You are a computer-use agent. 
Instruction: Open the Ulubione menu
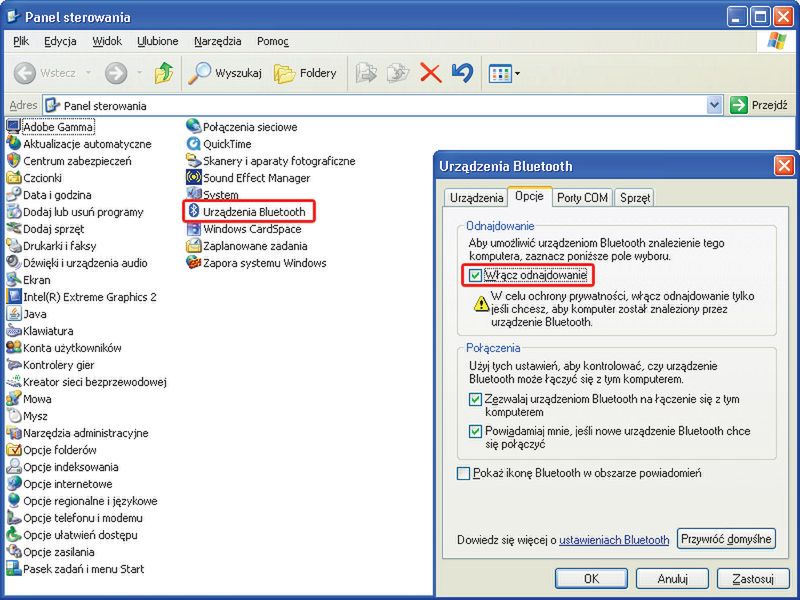158,41
